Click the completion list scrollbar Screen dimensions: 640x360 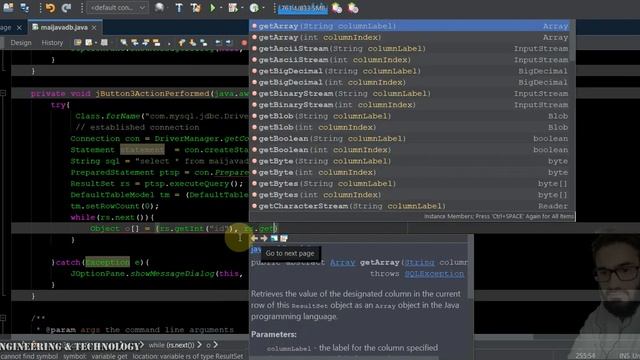pyautogui.click(x=572, y=41)
